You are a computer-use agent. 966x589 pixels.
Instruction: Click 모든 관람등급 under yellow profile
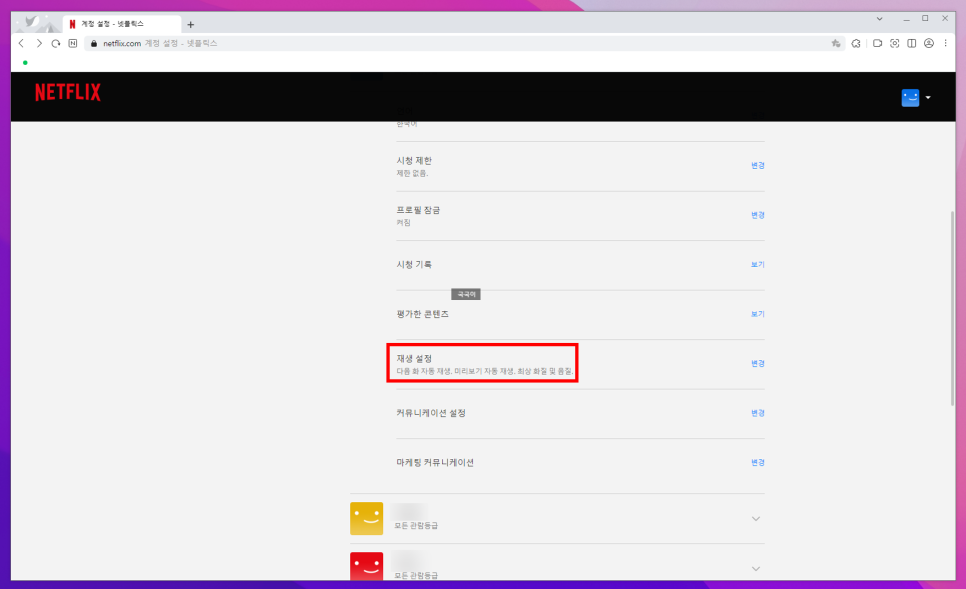click(416, 526)
